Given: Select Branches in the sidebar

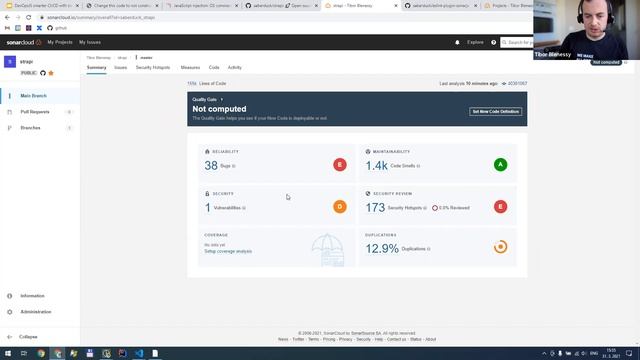Looking at the screenshot, I should click(40, 128).
